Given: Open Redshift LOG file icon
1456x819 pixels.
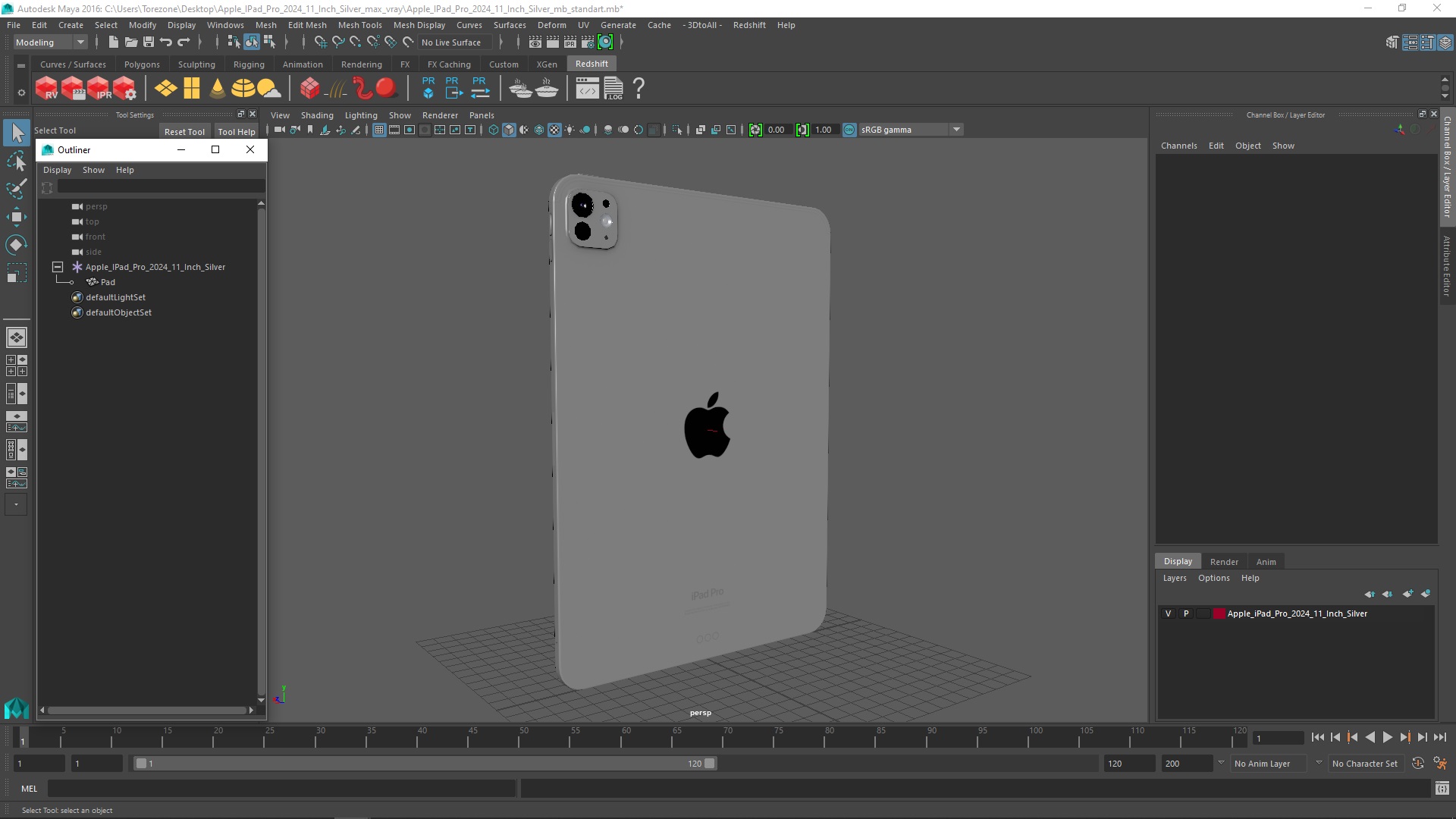Looking at the screenshot, I should click(613, 89).
